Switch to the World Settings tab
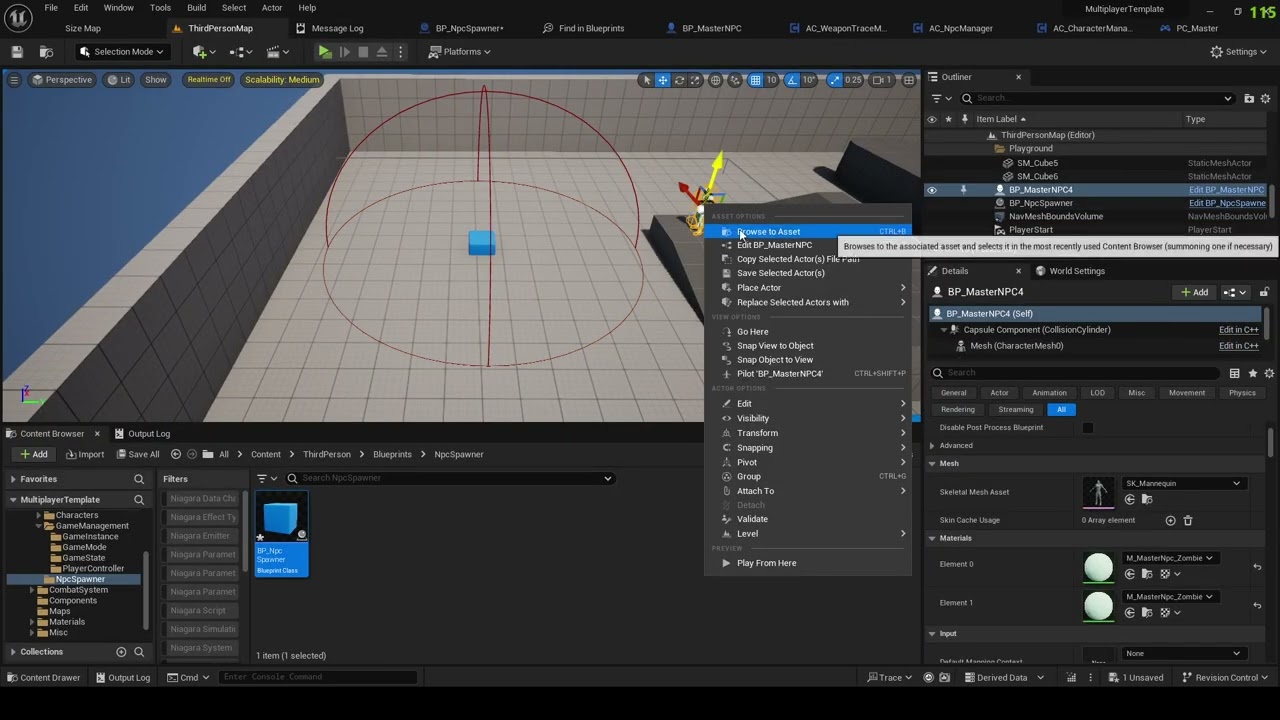Viewport: 1280px width, 720px height. (x=1070, y=271)
